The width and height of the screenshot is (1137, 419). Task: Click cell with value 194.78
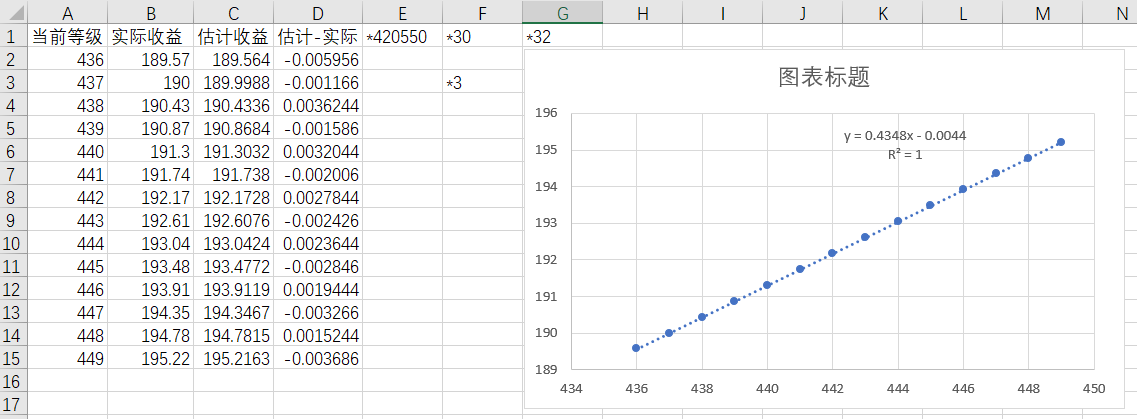tap(151, 335)
